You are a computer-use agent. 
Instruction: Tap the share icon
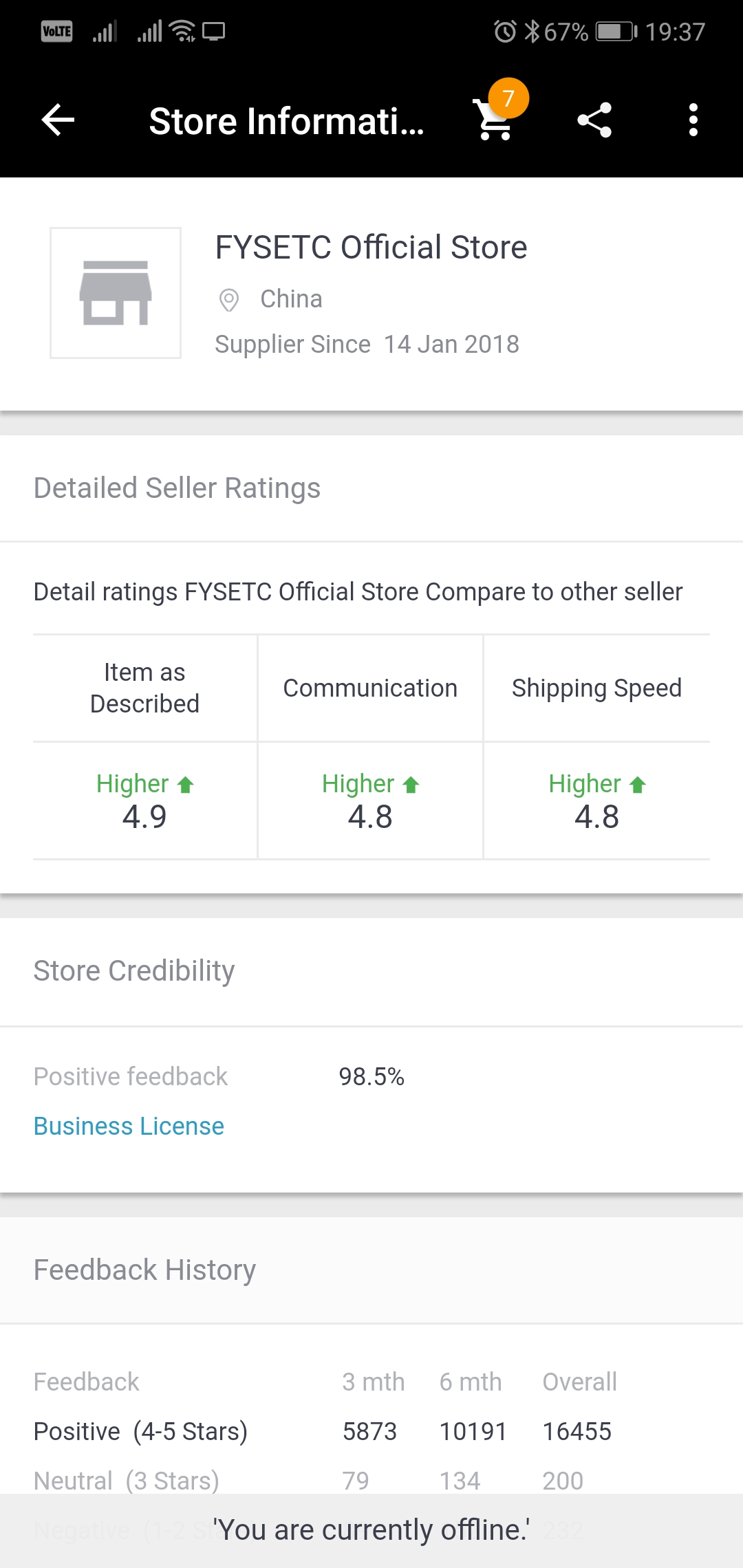click(594, 120)
